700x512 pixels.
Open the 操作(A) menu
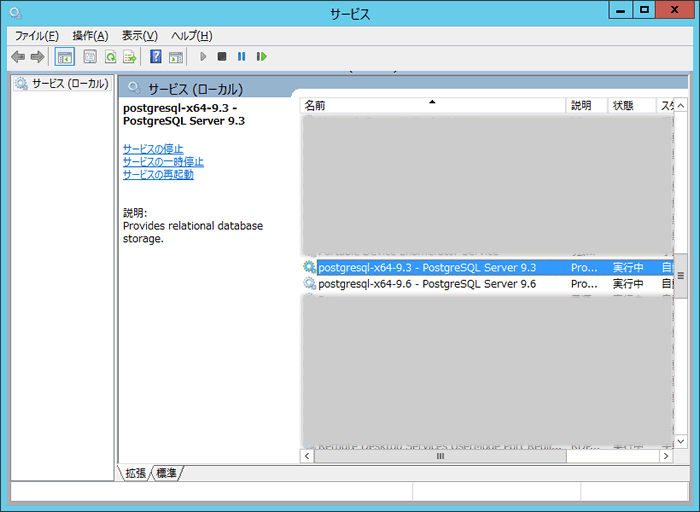coord(90,35)
